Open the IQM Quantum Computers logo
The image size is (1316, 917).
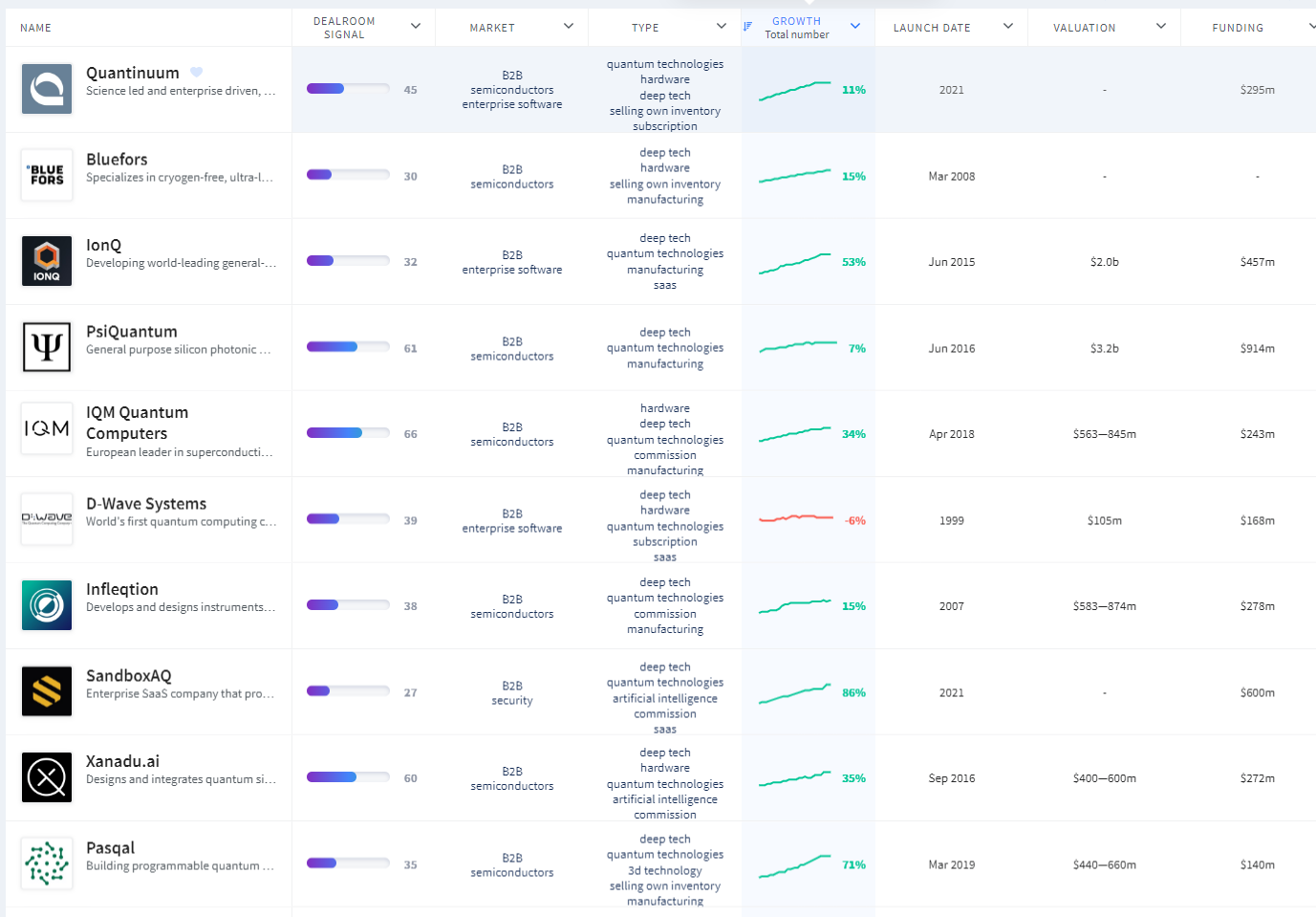coord(47,428)
